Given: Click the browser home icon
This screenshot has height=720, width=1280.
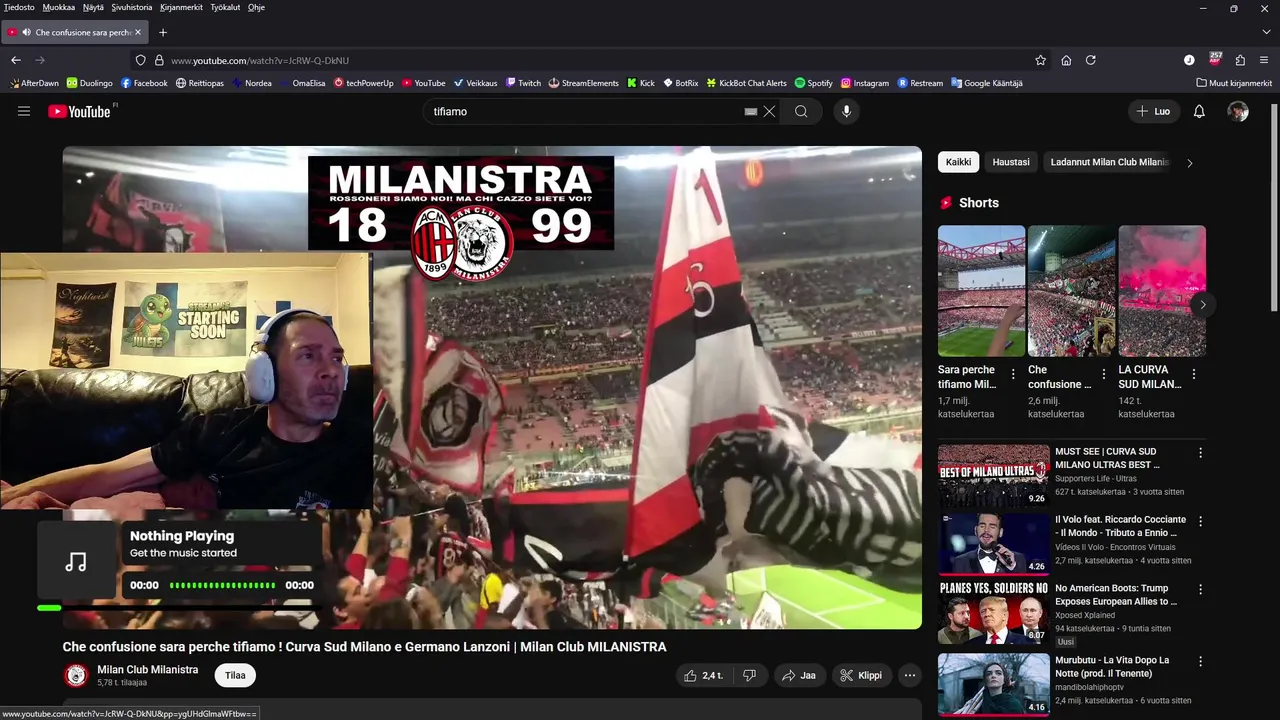Looking at the screenshot, I should coord(1066,60).
